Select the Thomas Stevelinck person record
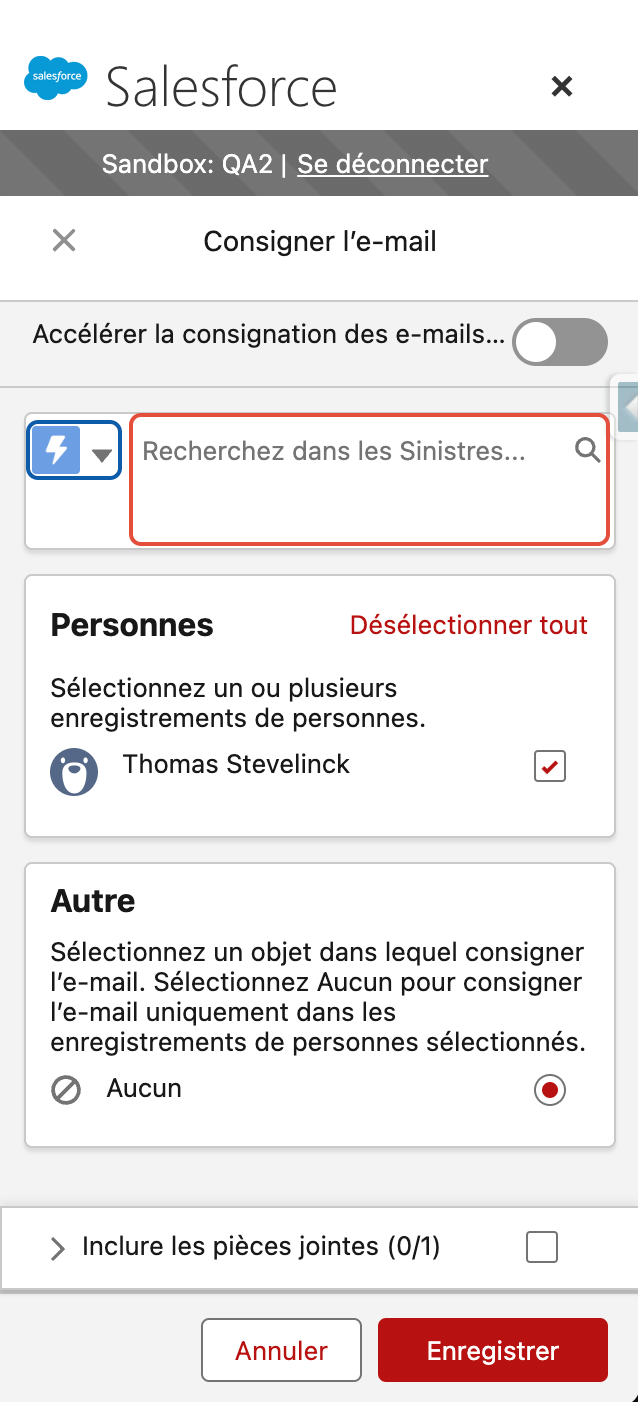 coord(236,765)
